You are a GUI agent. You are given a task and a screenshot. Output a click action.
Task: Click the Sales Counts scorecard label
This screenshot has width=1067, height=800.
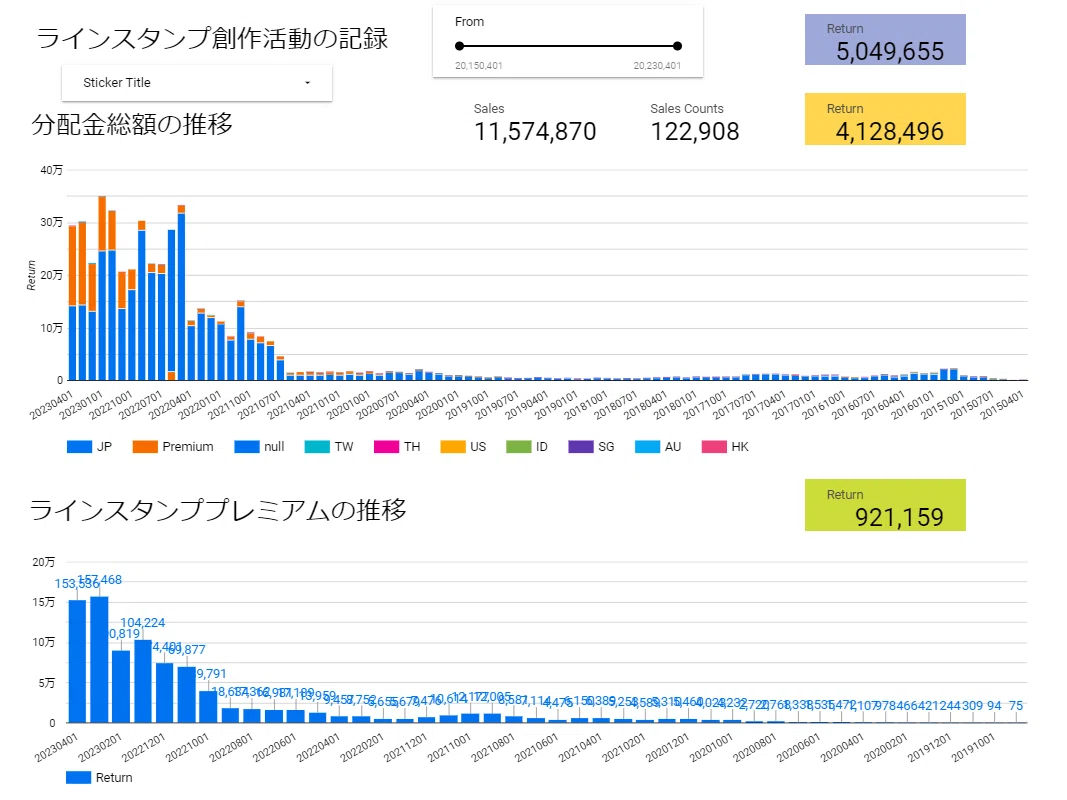[687, 109]
